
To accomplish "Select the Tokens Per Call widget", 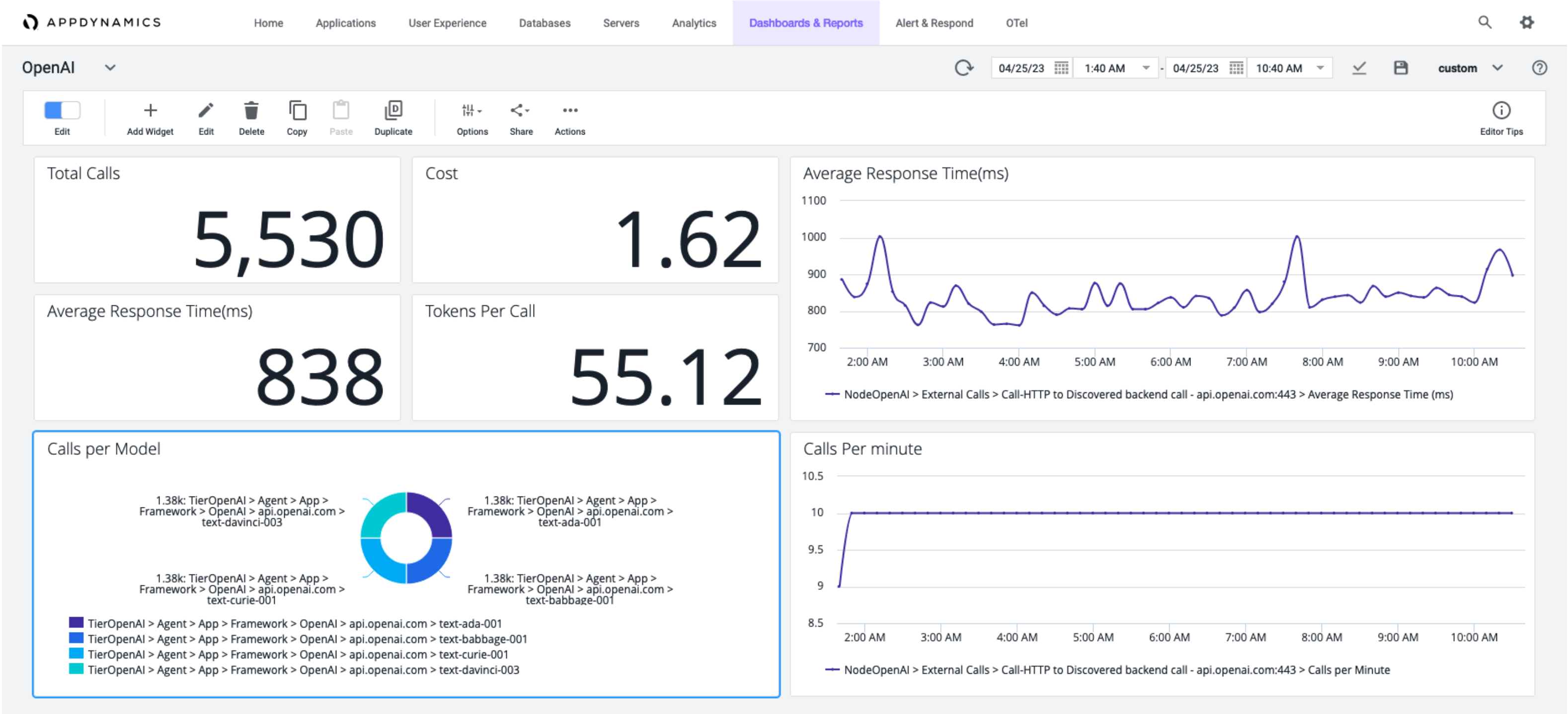I will [x=595, y=357].
